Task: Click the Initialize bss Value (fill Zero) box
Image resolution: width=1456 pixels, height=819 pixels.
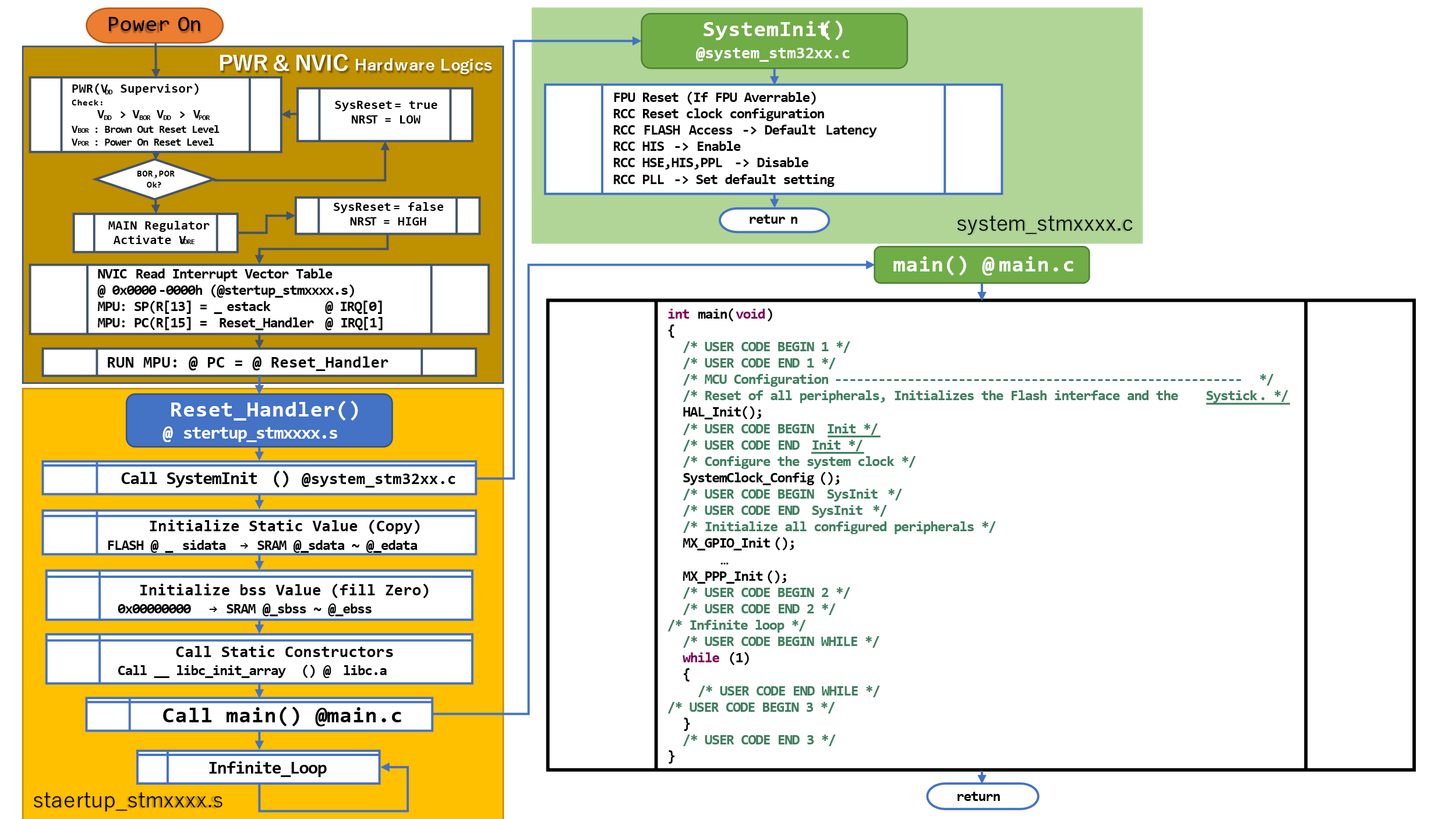Action: (259, 595)
